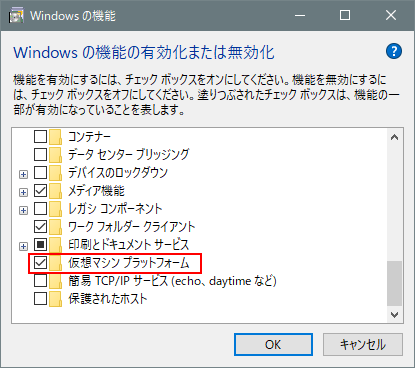Image resolution: width=415 pixels, height=368 pixels.
Task: Select 簡易 TCP/IP サービス (echo、daytime など) label
Action: (172, 281)
